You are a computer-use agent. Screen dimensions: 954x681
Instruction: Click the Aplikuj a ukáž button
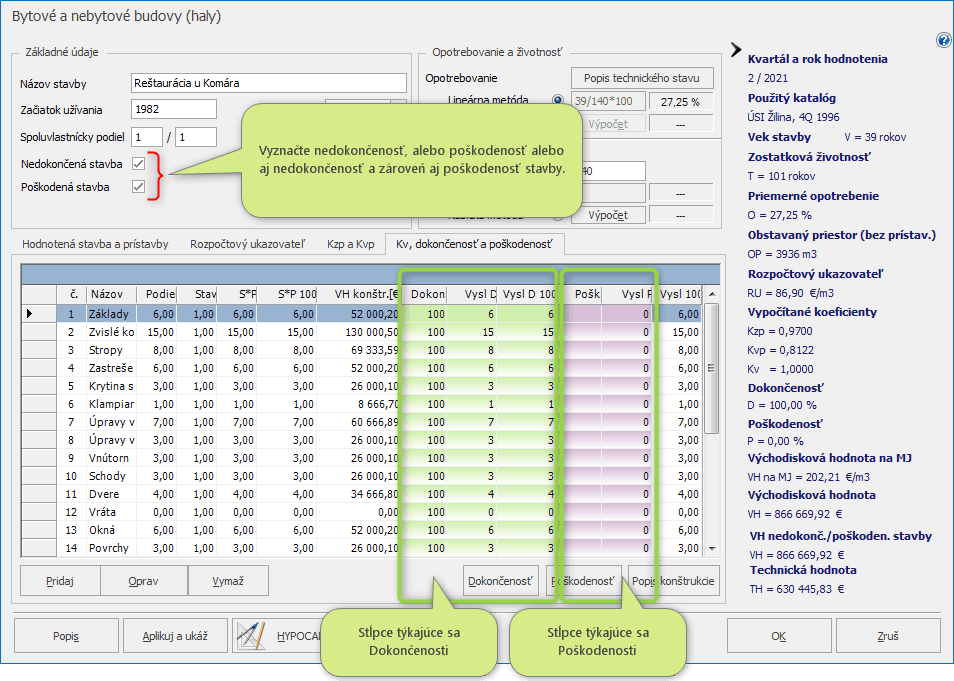pos(175,636)
